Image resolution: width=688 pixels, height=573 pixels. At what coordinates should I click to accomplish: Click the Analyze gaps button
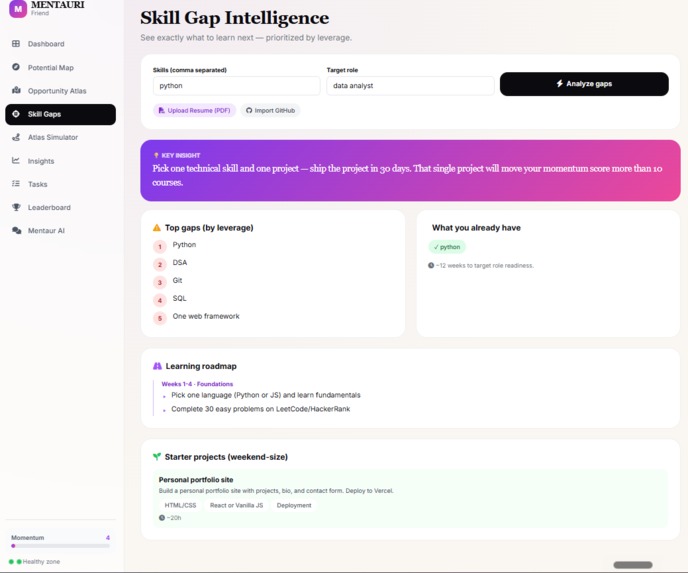point(584,84)
